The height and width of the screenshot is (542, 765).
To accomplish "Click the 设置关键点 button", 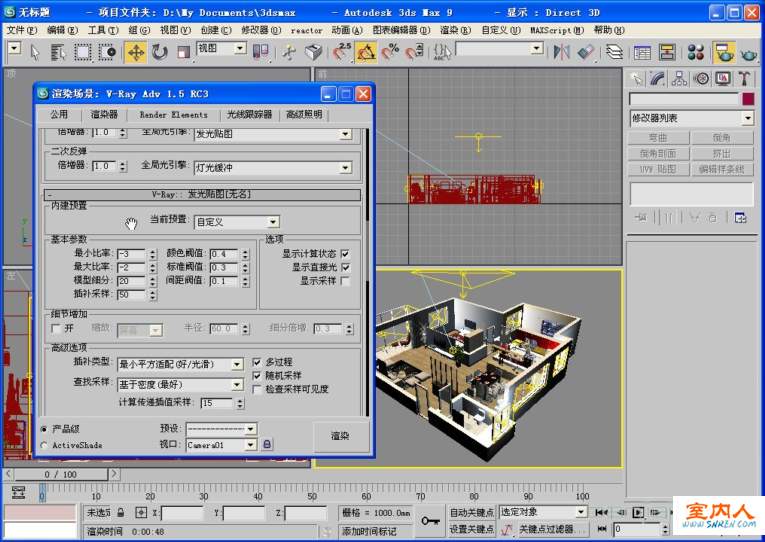I will tap(471, 529).
